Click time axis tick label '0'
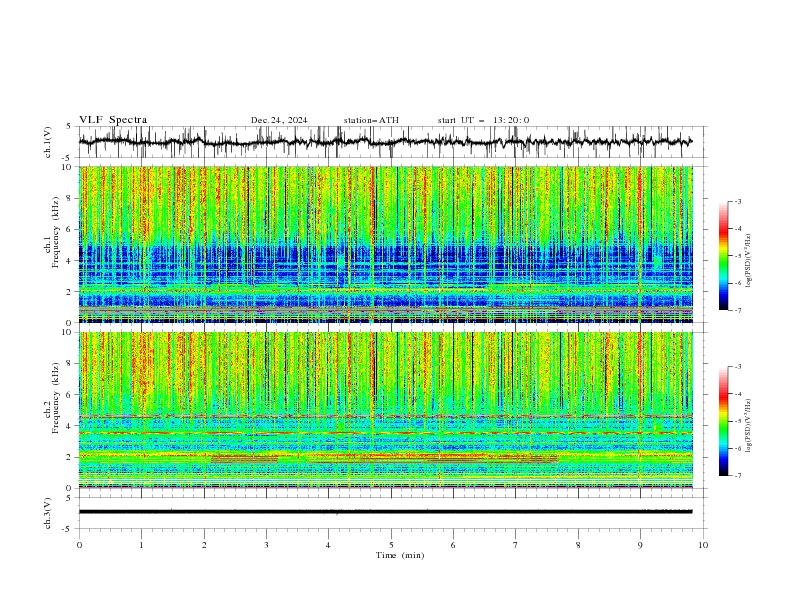Viewport: 792px width, 612px height. (79, 545)
